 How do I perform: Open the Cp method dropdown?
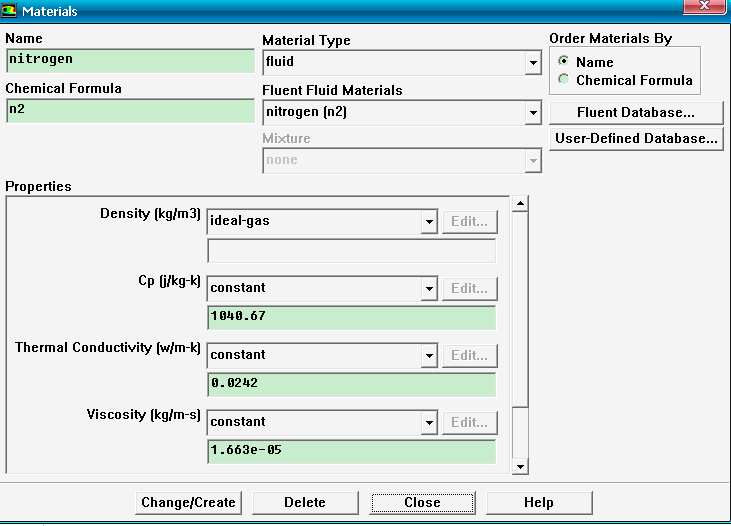[x=429, y=289]
